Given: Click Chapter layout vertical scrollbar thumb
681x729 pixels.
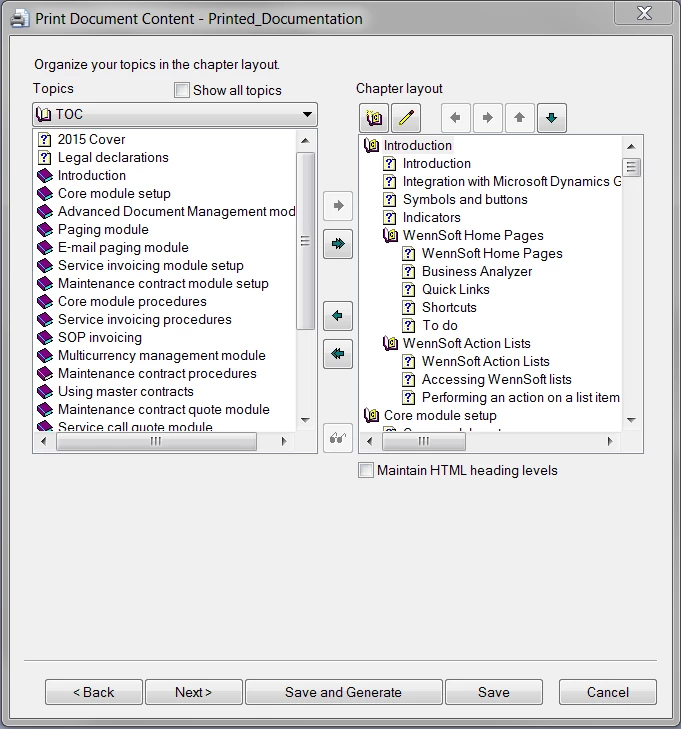Looking at the screenshot, I should pos(631,167).
